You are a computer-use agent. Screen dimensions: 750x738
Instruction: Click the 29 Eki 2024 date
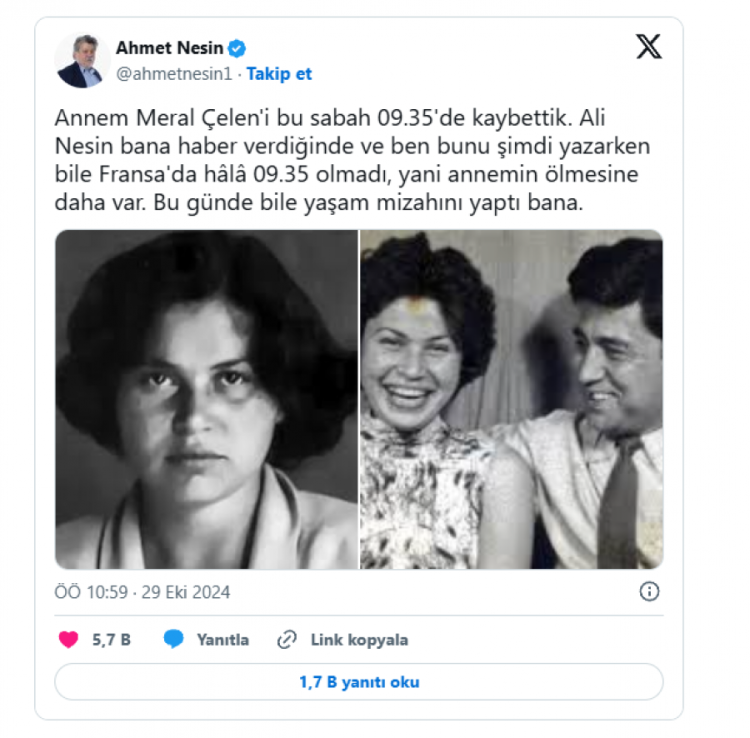click(186, 592)
